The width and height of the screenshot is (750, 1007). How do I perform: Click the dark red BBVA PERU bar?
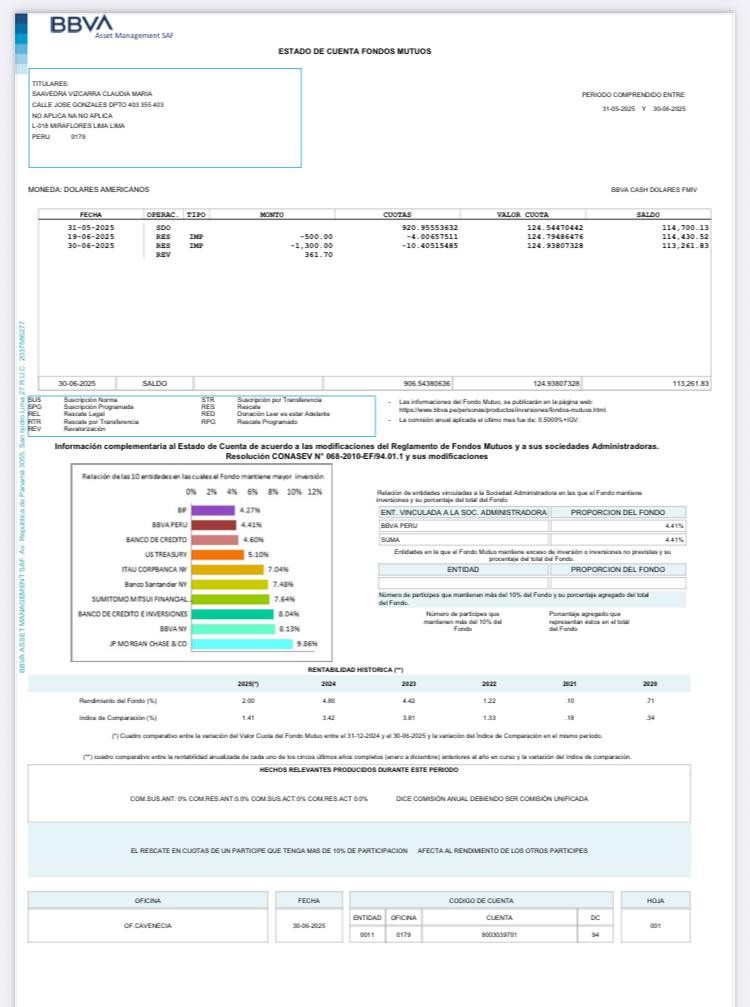point(213,525)
